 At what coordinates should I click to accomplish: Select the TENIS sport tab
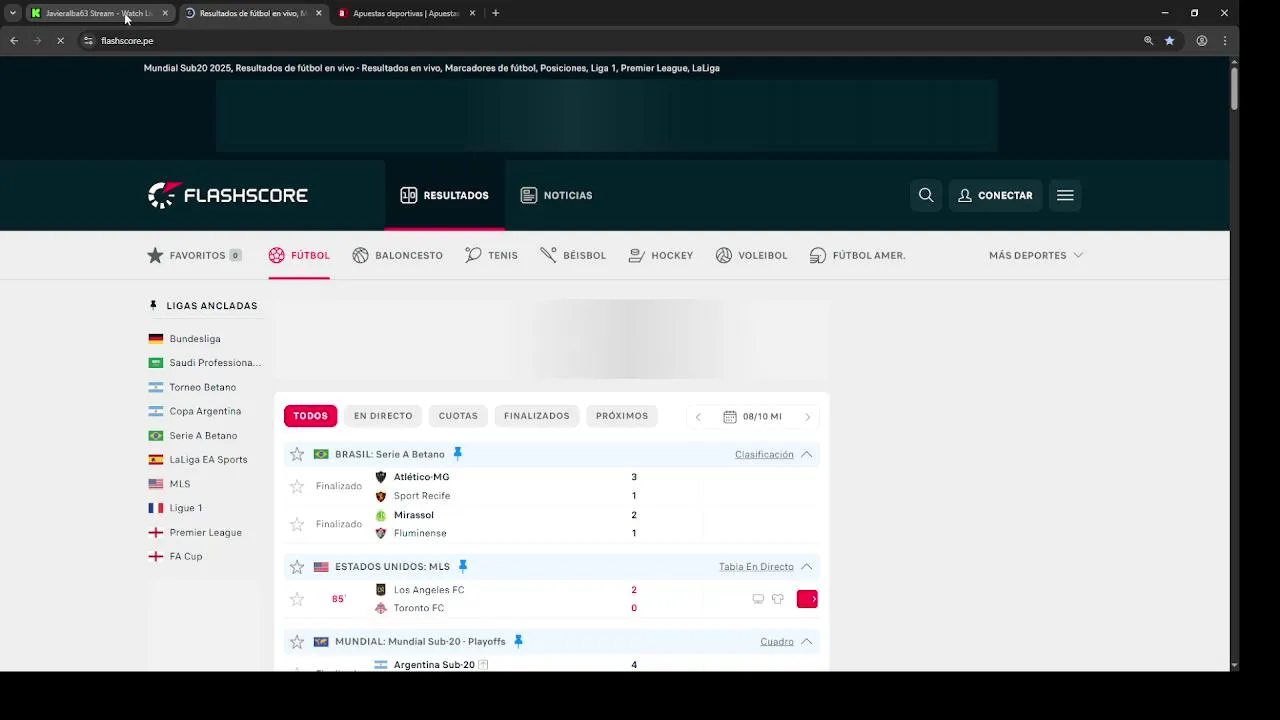pos(491,255)
